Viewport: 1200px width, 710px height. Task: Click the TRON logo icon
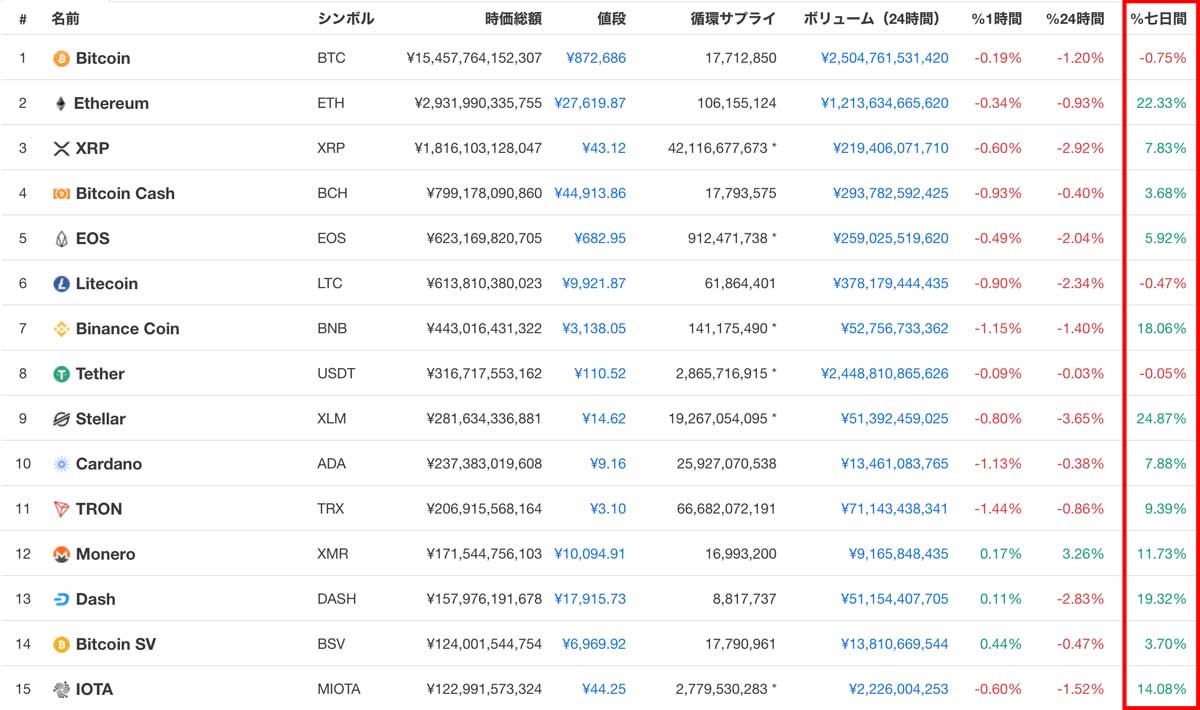61,509
